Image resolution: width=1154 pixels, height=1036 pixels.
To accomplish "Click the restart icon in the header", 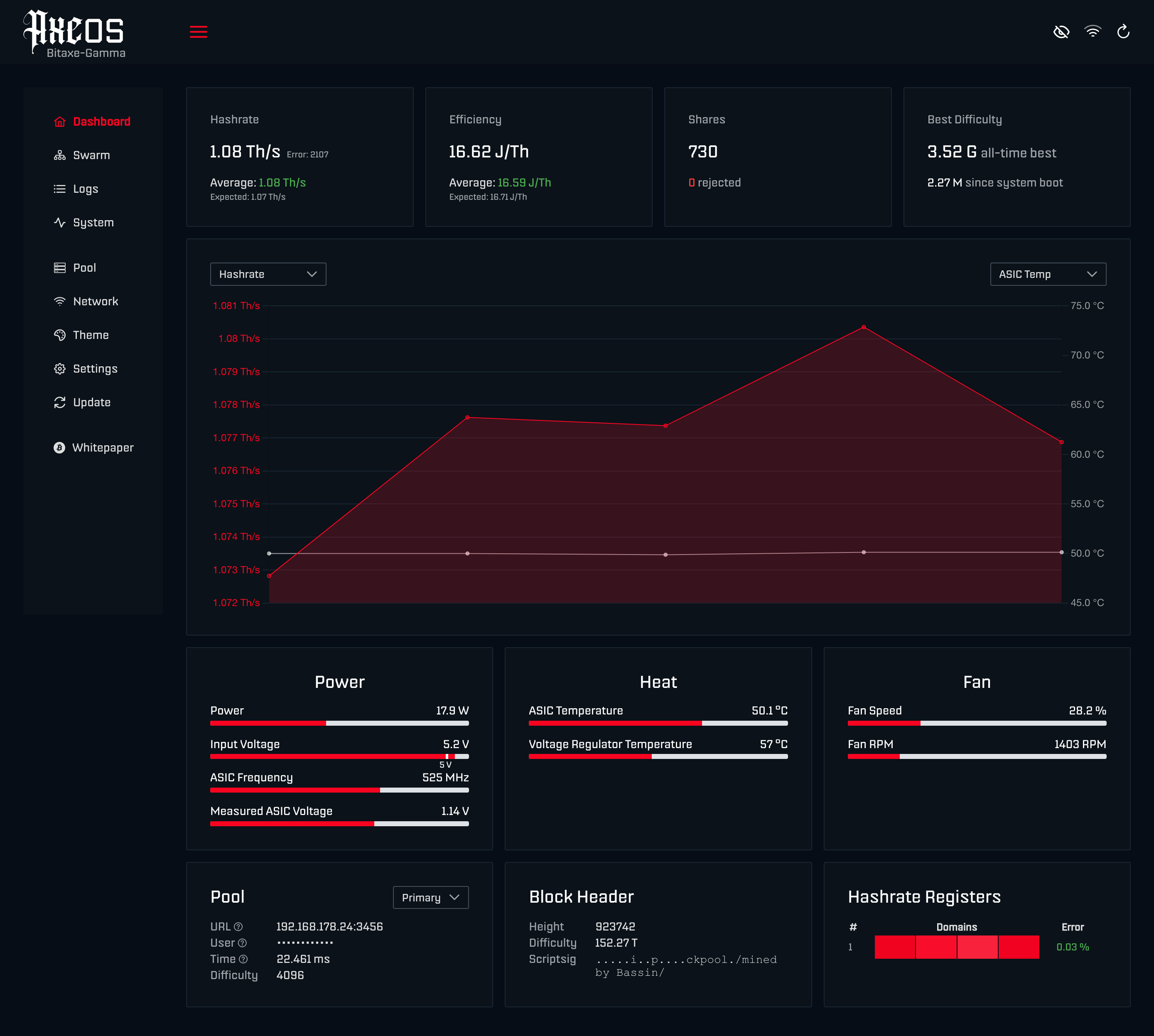I will (x=1123, y=32).
